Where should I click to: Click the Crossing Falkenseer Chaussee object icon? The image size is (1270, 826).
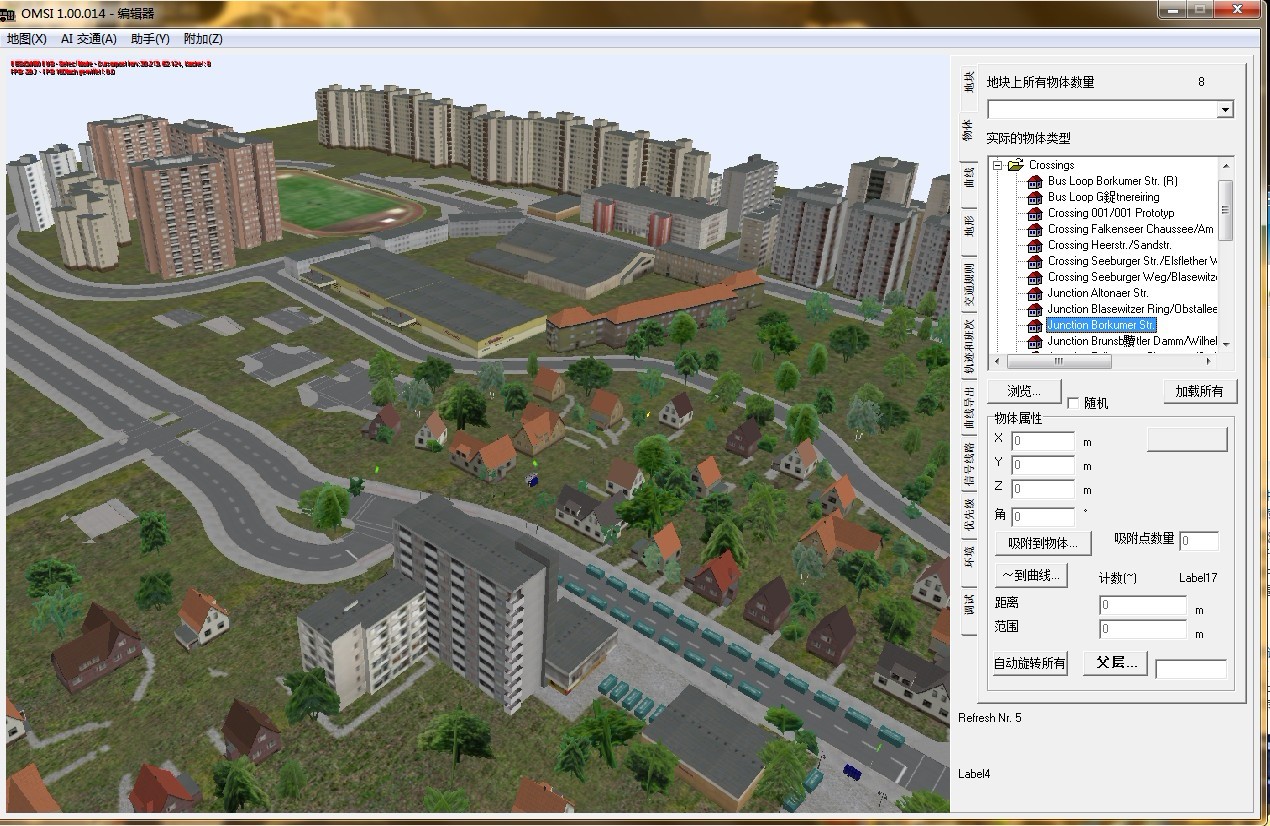(x=1035, y=230)
